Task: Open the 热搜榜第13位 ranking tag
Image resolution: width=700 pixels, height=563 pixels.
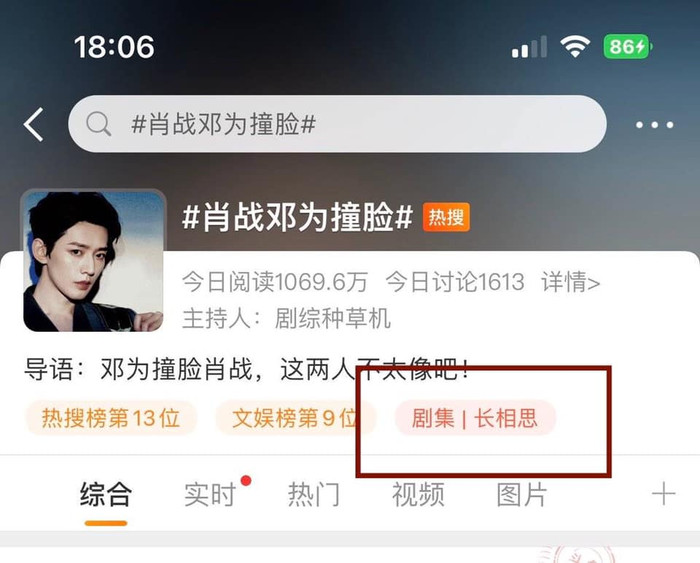Action: pyautogui.click(x=111, y=418)
